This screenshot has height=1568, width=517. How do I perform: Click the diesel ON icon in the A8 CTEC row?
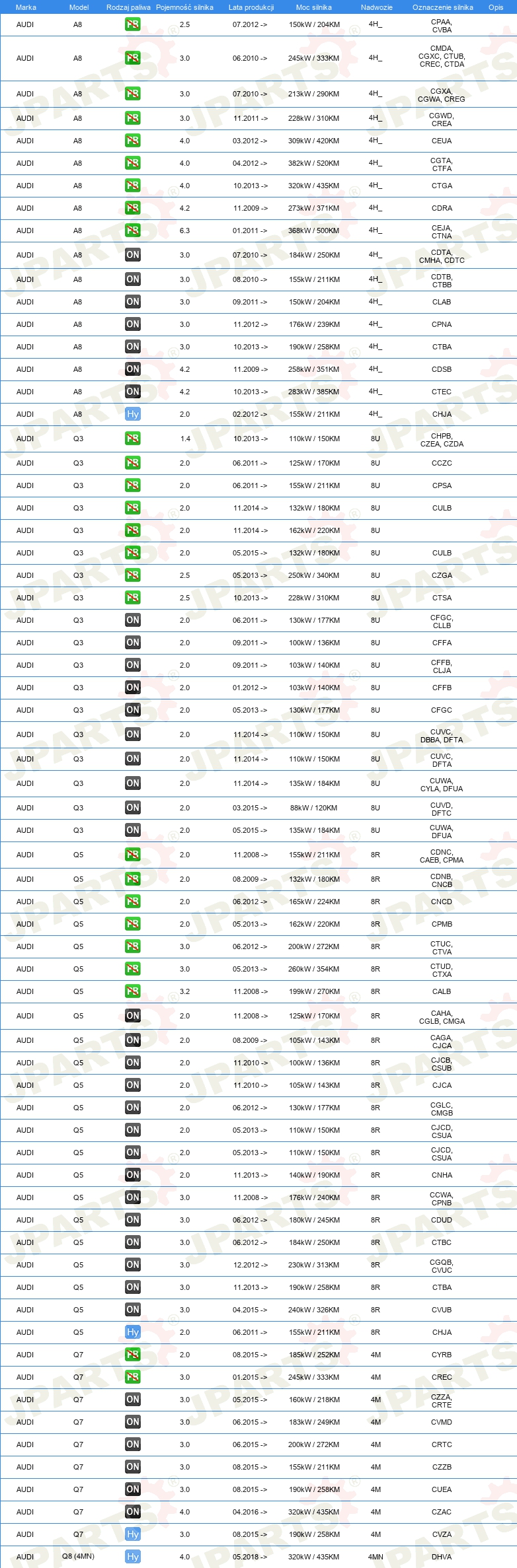133,392
